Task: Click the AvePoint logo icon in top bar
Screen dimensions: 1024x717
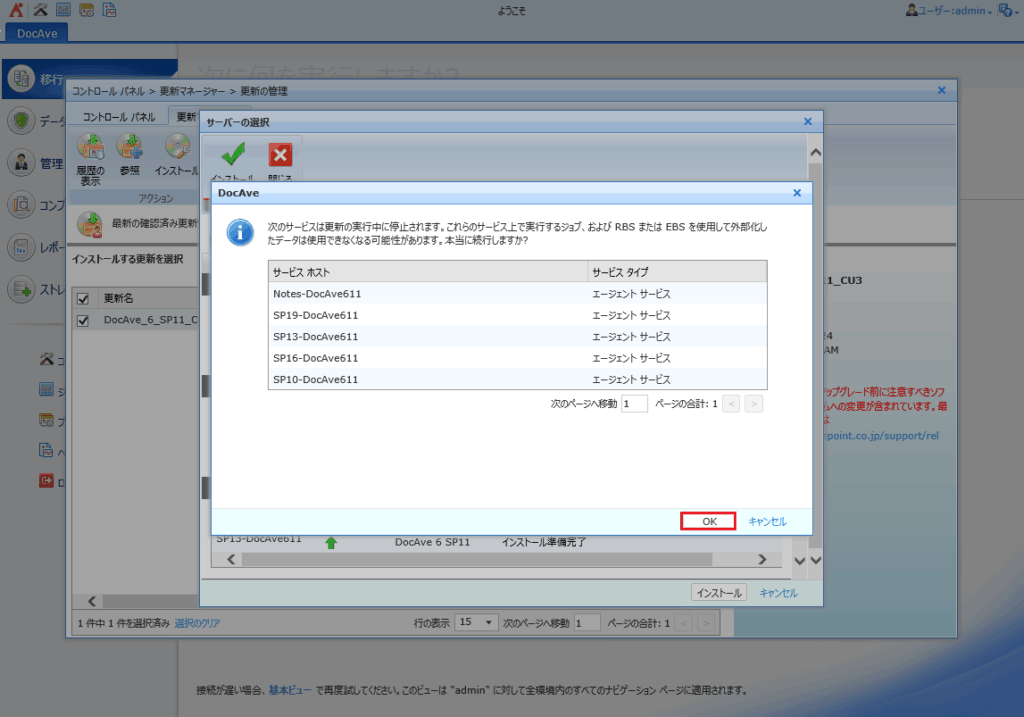Action: pyautogui.click(x=16, y=10)
